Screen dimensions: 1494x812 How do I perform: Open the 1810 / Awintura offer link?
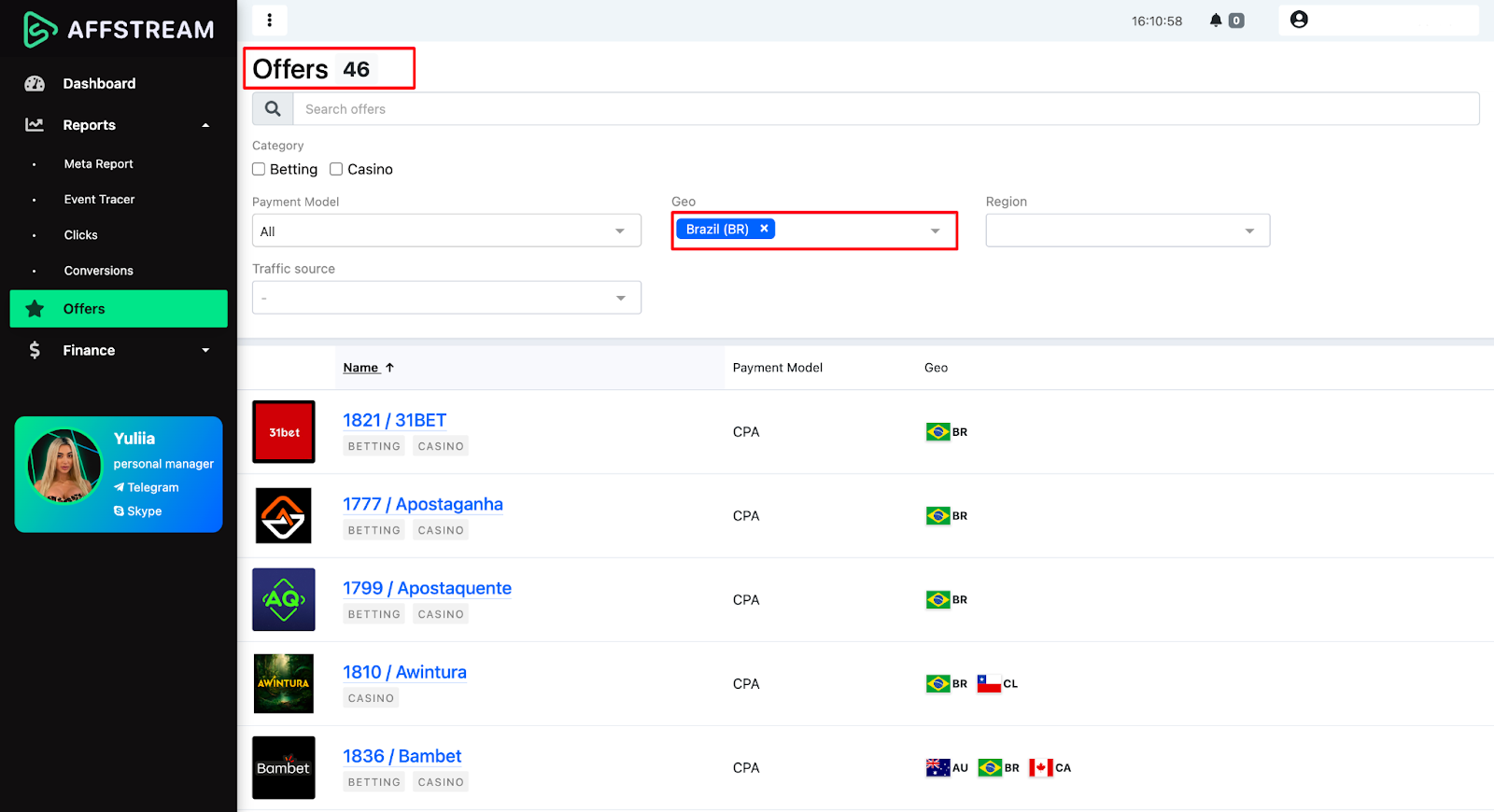[404, 672]
